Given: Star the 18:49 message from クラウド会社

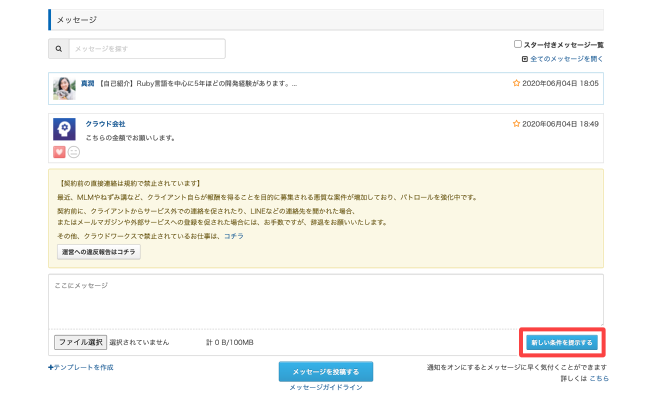Looking at the screenshot, I should click(x=517, y=124).
